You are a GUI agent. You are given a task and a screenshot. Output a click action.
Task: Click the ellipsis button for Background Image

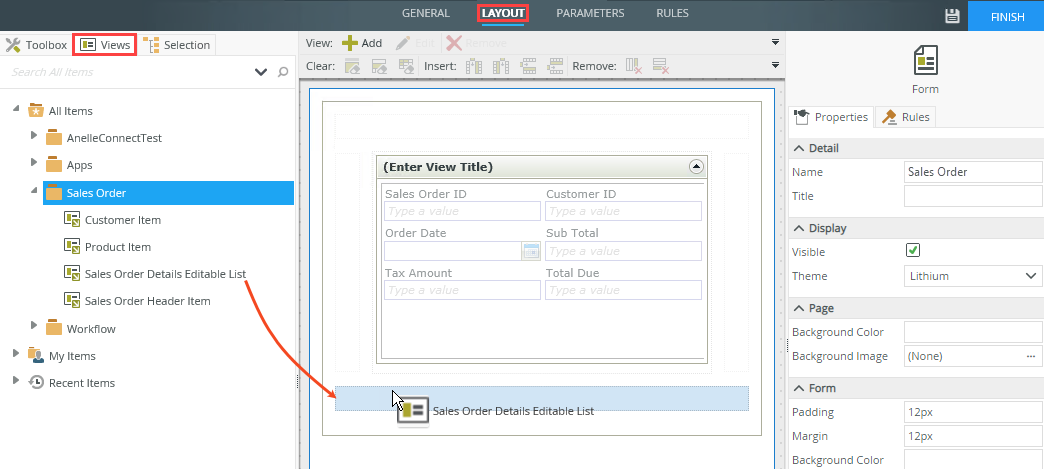pyautogui.click(x=1031, y=356)
